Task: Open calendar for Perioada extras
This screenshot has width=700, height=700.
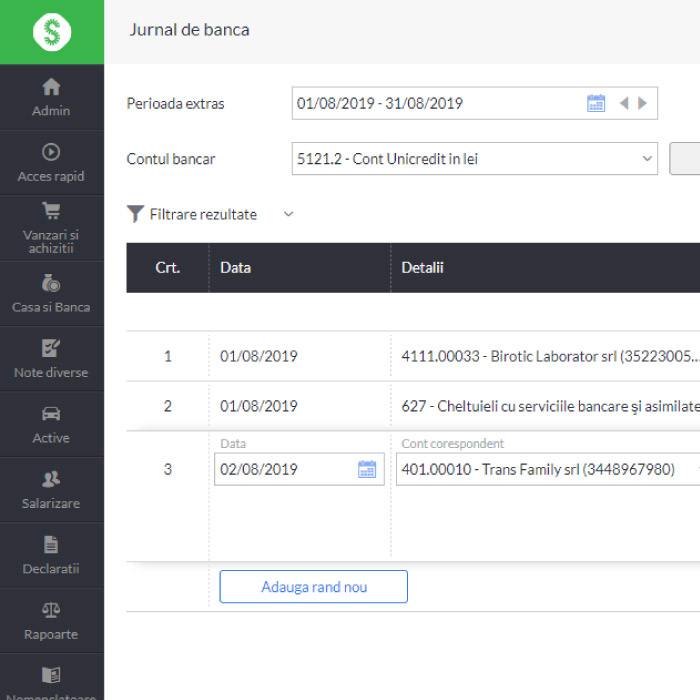Action: click(x=596, y=103)
